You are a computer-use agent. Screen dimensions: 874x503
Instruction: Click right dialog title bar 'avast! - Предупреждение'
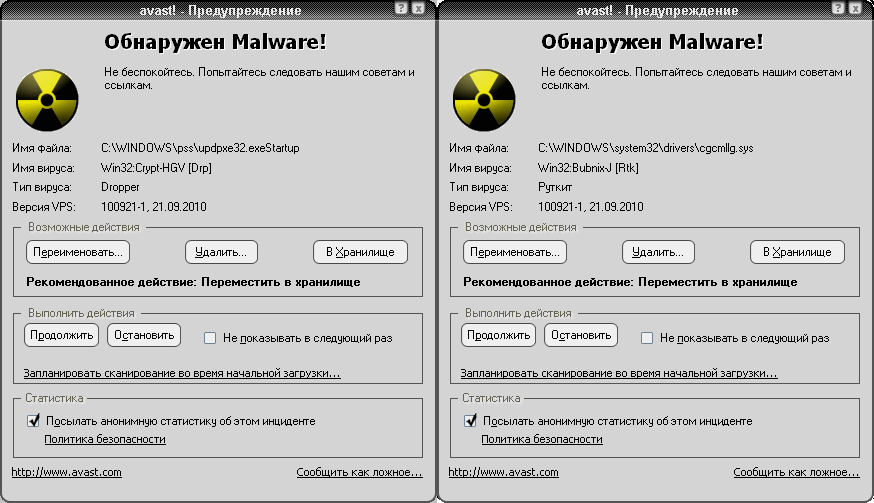point(657,10)
